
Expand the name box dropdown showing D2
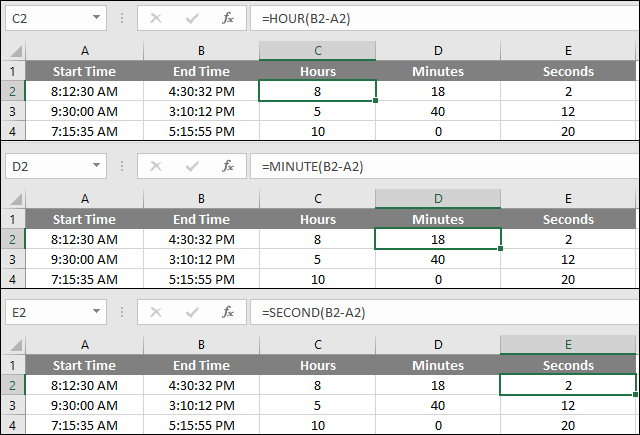(x=96, y=165)
